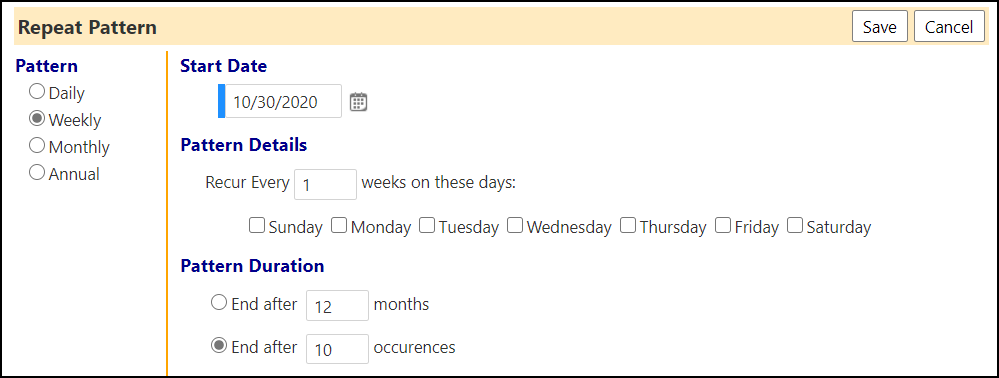
Task: Check the Saturday checkbox
Action: [794, 226]
